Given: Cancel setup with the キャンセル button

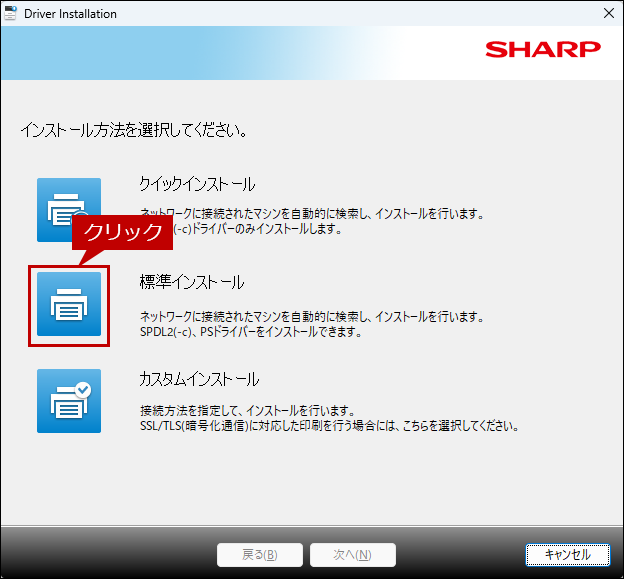Looking at the screenshot, I should click(567, 554).
